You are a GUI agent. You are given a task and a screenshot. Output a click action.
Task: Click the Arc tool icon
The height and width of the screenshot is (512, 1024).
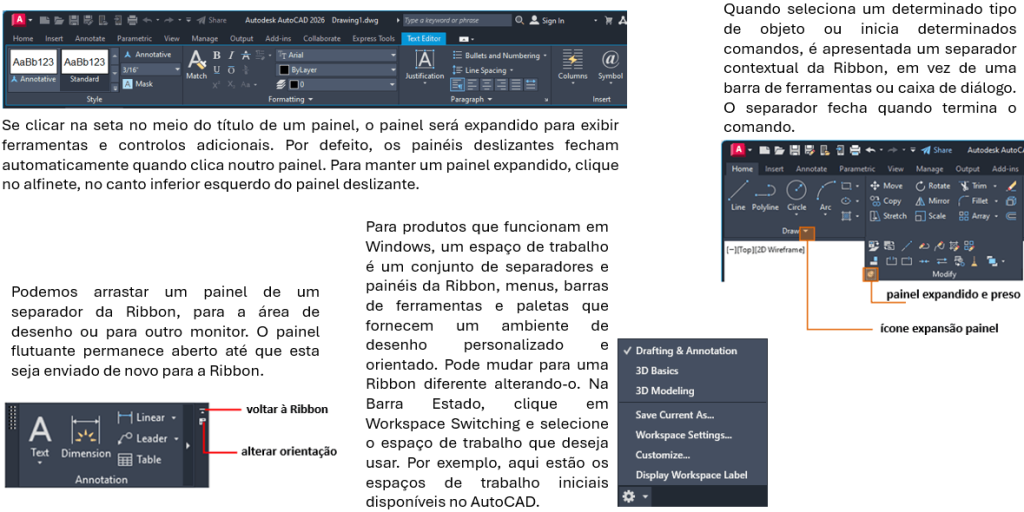825,193
